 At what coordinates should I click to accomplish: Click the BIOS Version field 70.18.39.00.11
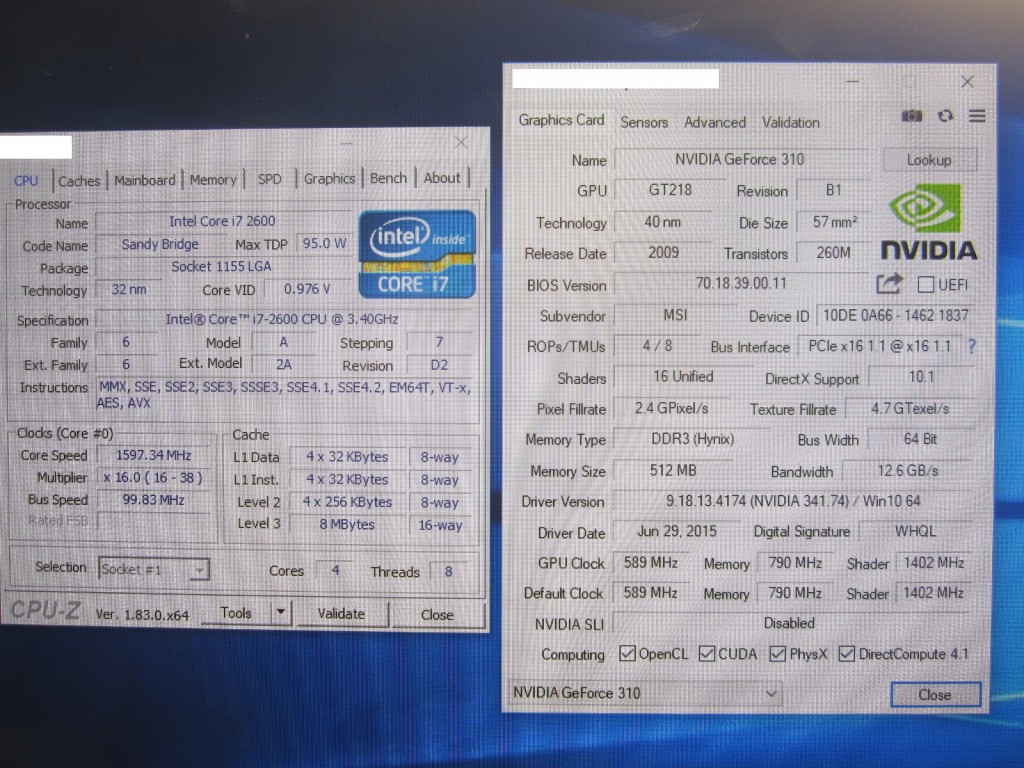click(741, 283)
